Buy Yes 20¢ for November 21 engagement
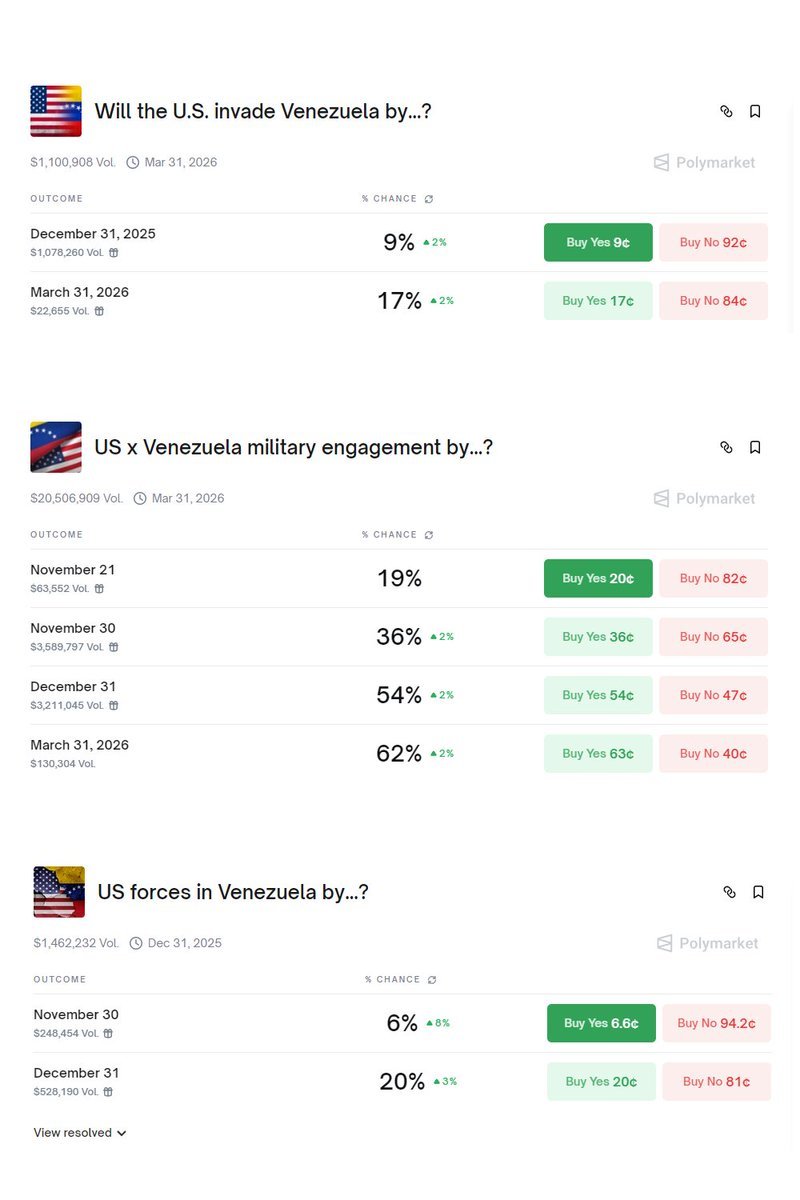The image size is (800, 1200). [x=598, y=578]
